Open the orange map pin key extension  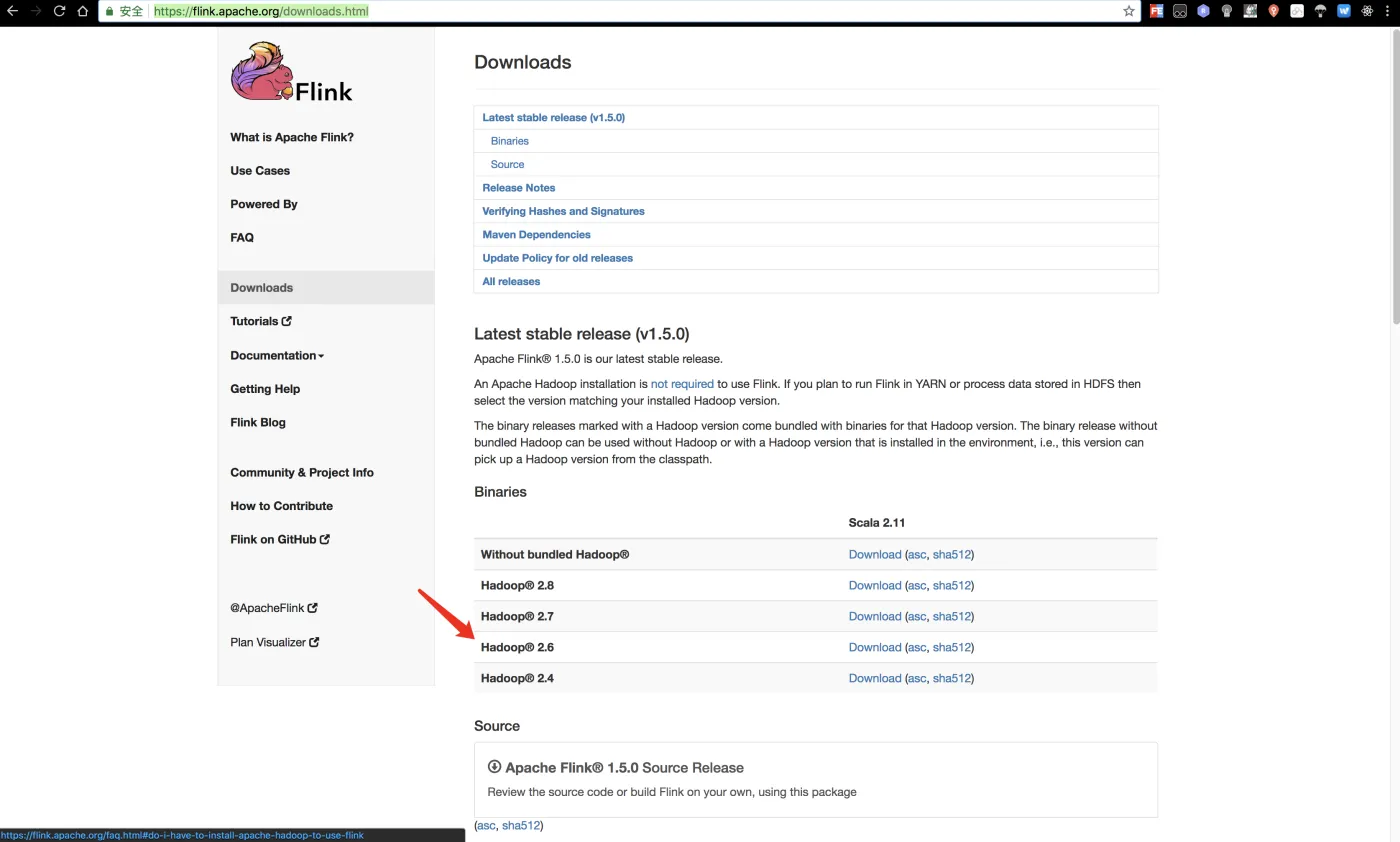(x=1273, y=11)
